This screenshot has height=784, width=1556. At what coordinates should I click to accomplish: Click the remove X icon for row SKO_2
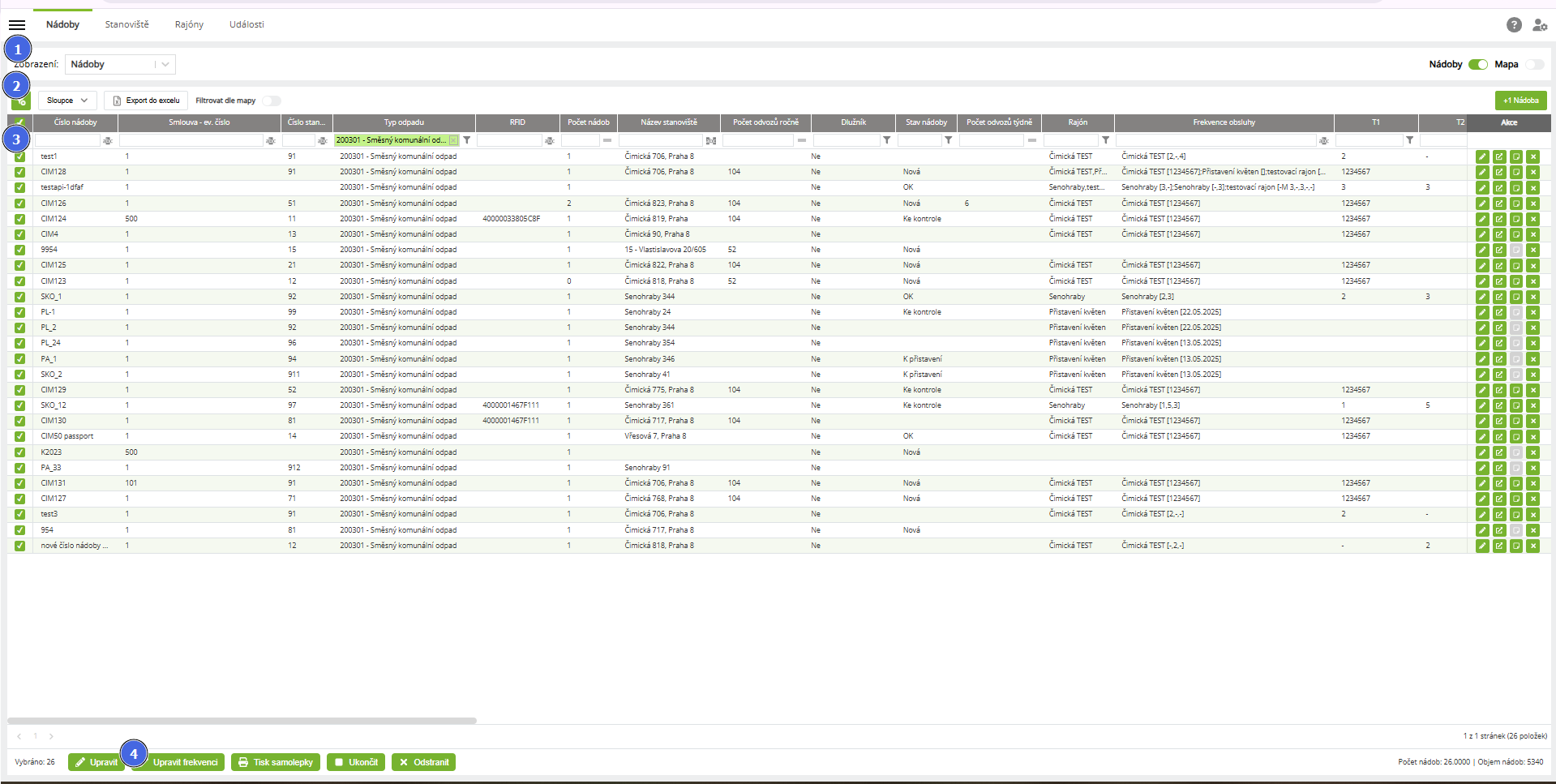coord(1532,375)
